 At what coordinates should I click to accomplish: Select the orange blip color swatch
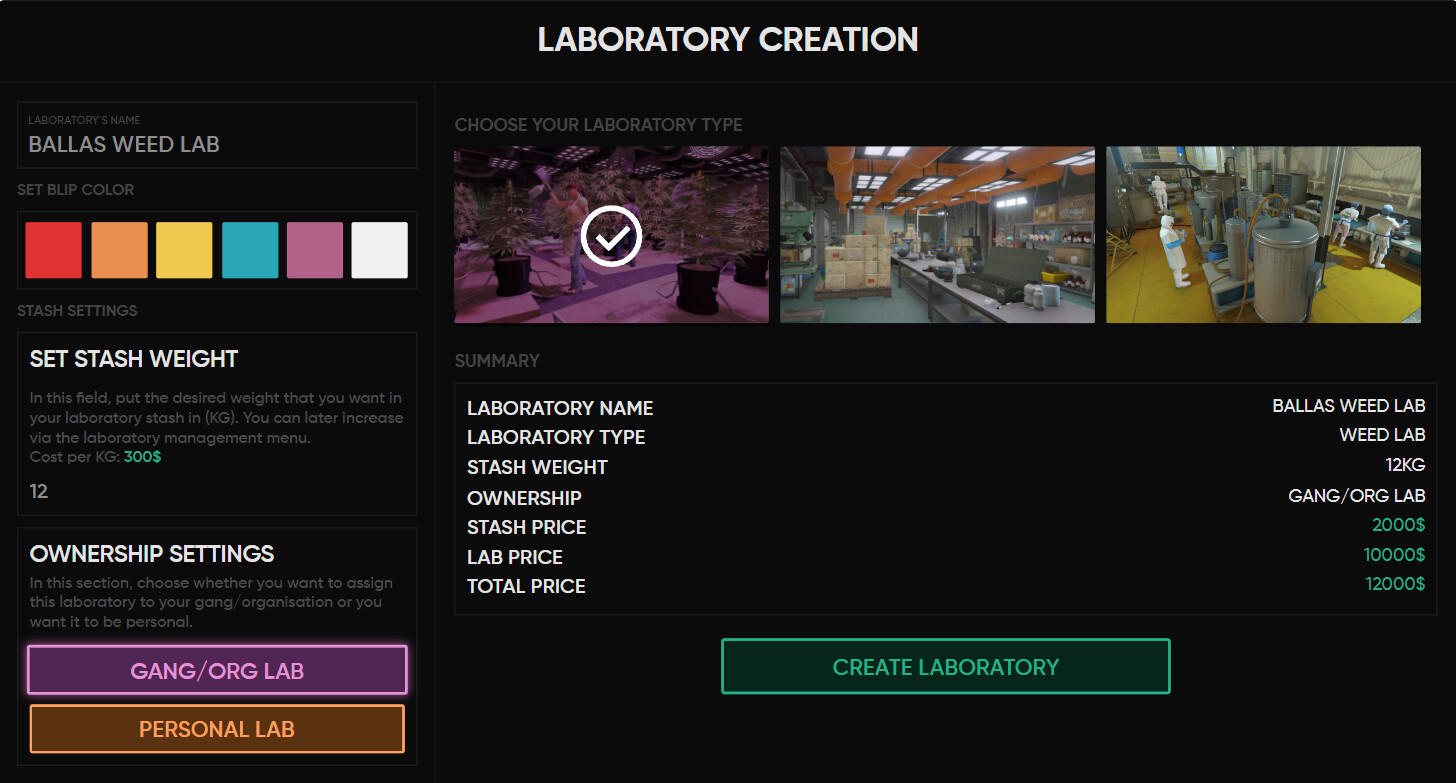coord(118,249)
